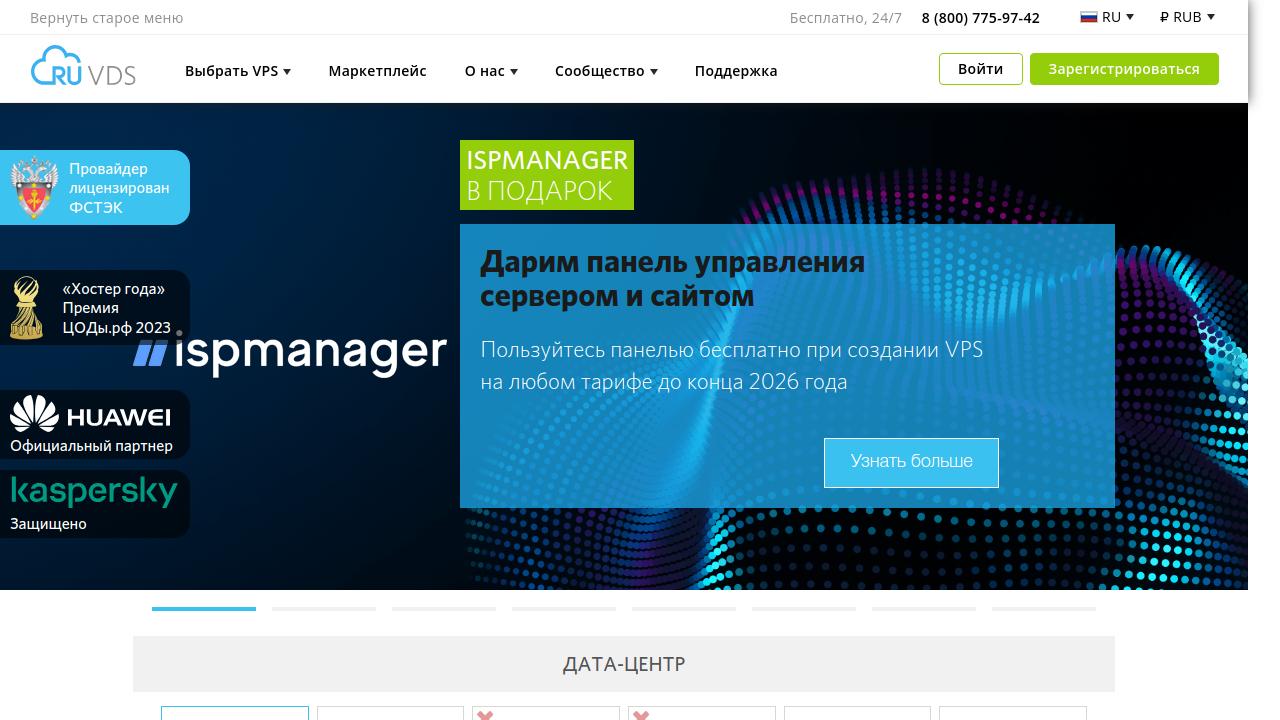This screenshot has width=1280, height=720.
Task: Select the Russian flag language icon
Action: (1089, 17)
